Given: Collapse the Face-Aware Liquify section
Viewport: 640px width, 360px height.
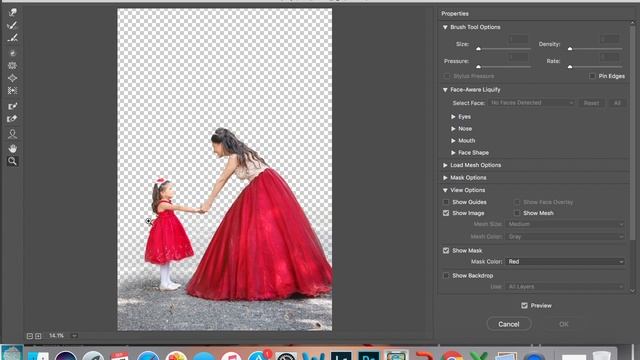Looking at the screenshot, I should pos(445,90).
